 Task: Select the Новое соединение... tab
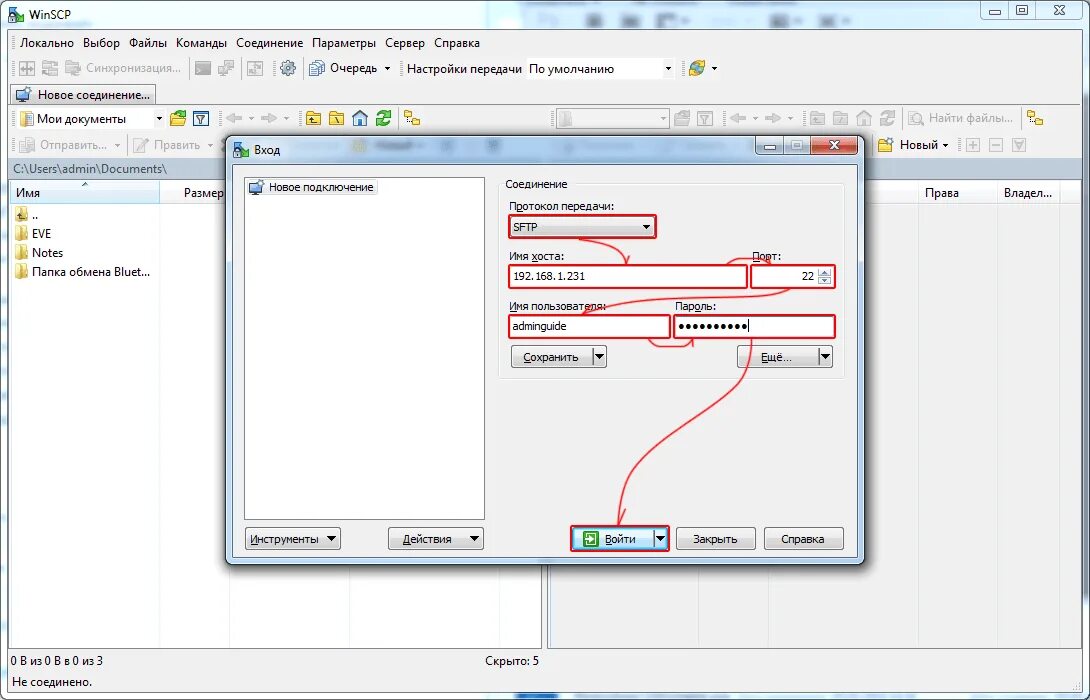tap(83, 95)
